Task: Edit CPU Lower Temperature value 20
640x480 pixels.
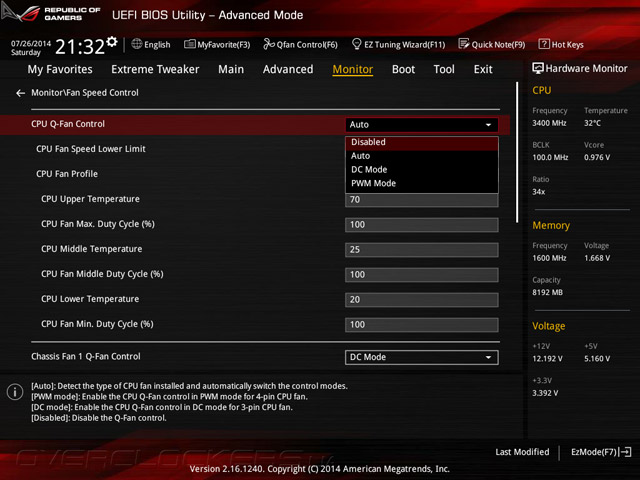Action: click(x=422, y=300)
